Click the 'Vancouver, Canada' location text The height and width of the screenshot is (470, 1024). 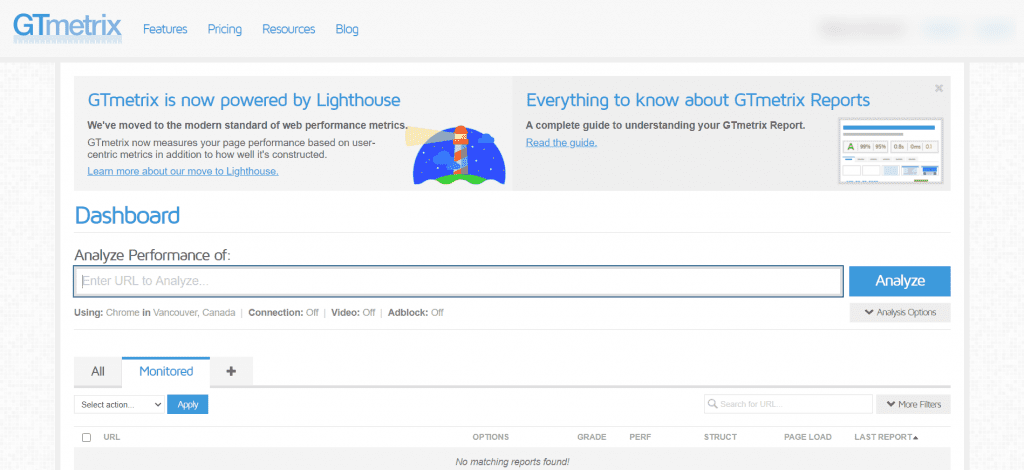coord(194,313)
